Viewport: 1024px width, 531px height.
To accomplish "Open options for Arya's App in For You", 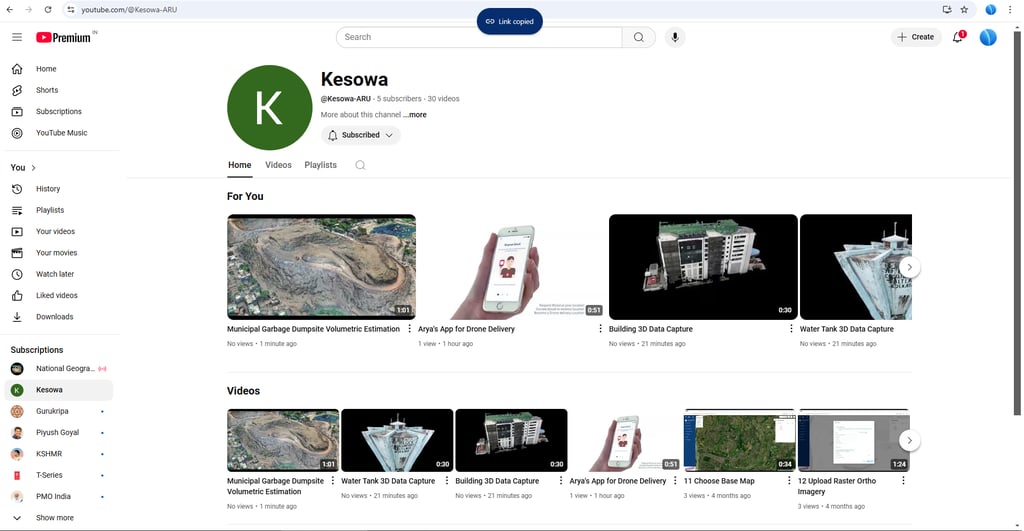I will 600,329.
